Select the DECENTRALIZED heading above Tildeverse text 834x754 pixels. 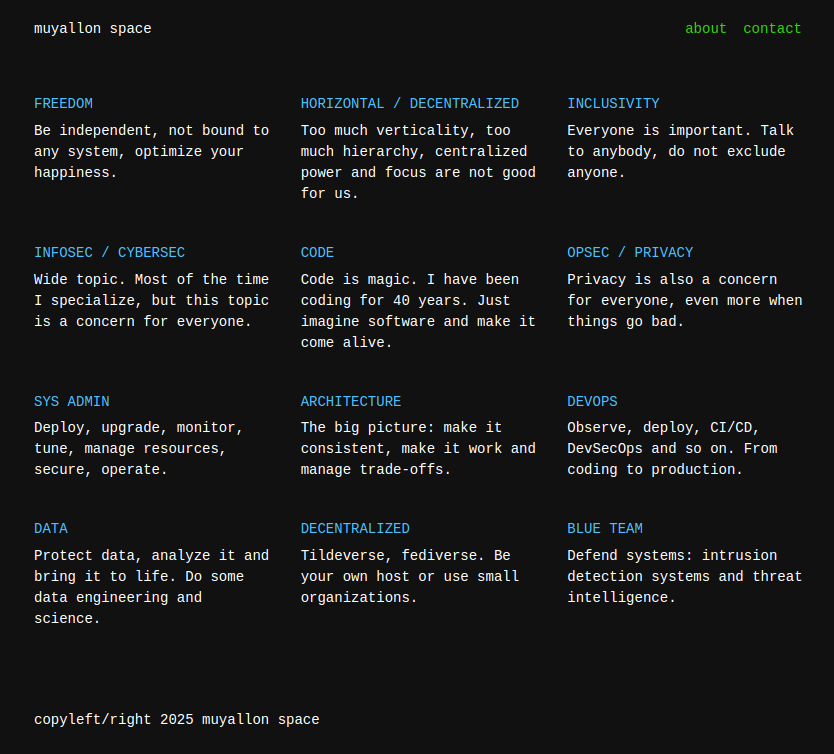tap(355, 529)
